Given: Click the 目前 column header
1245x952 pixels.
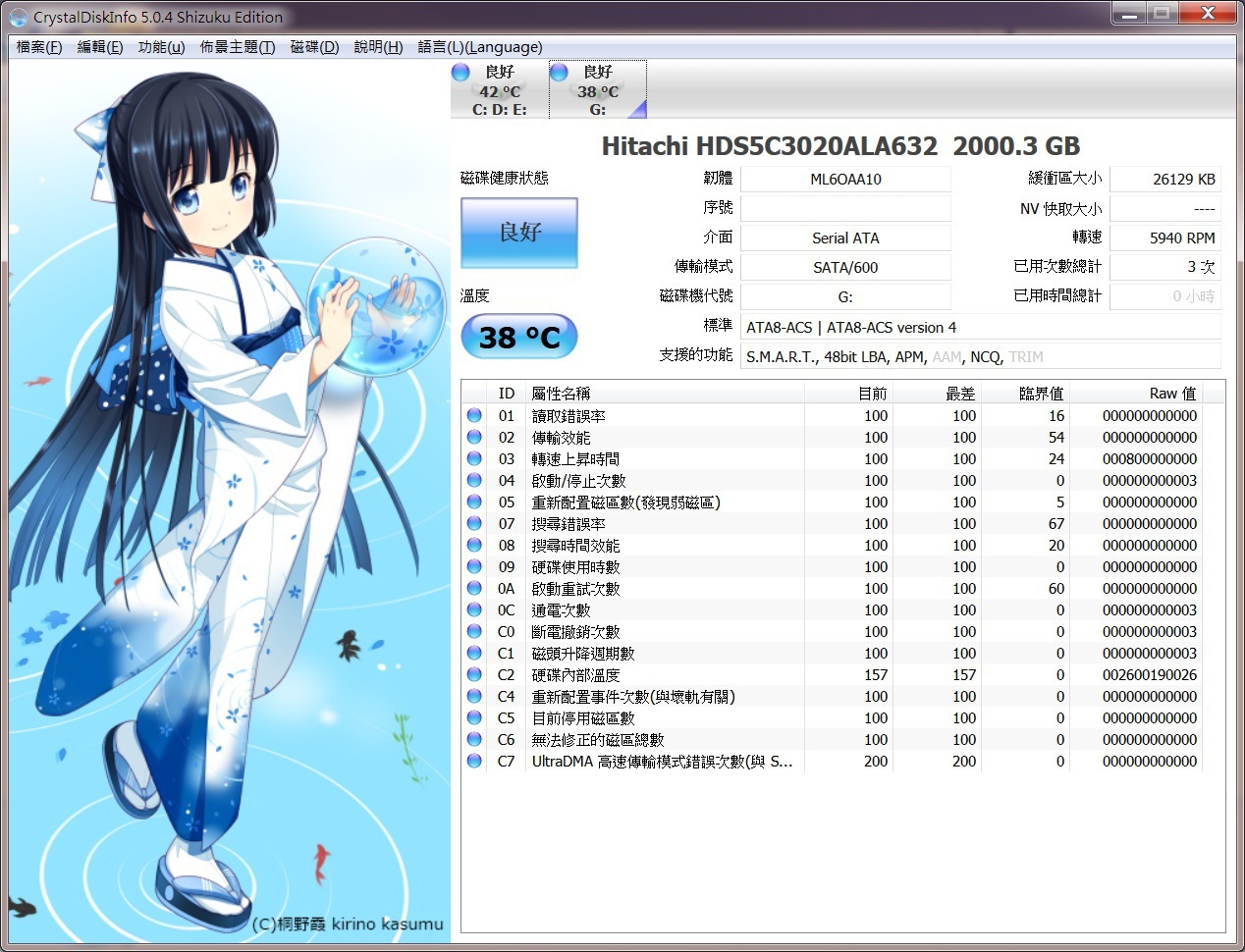Looking at the screenshot, I should tap(848, 393).
